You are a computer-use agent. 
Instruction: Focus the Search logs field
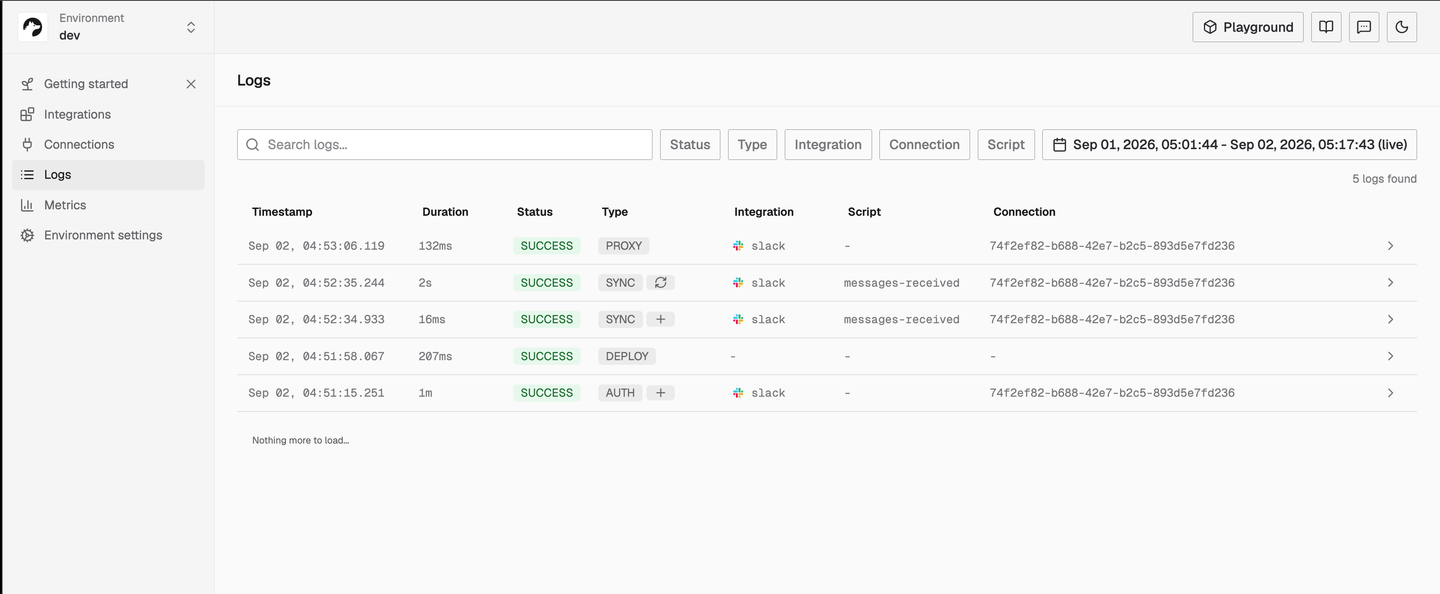click(445, 144)
